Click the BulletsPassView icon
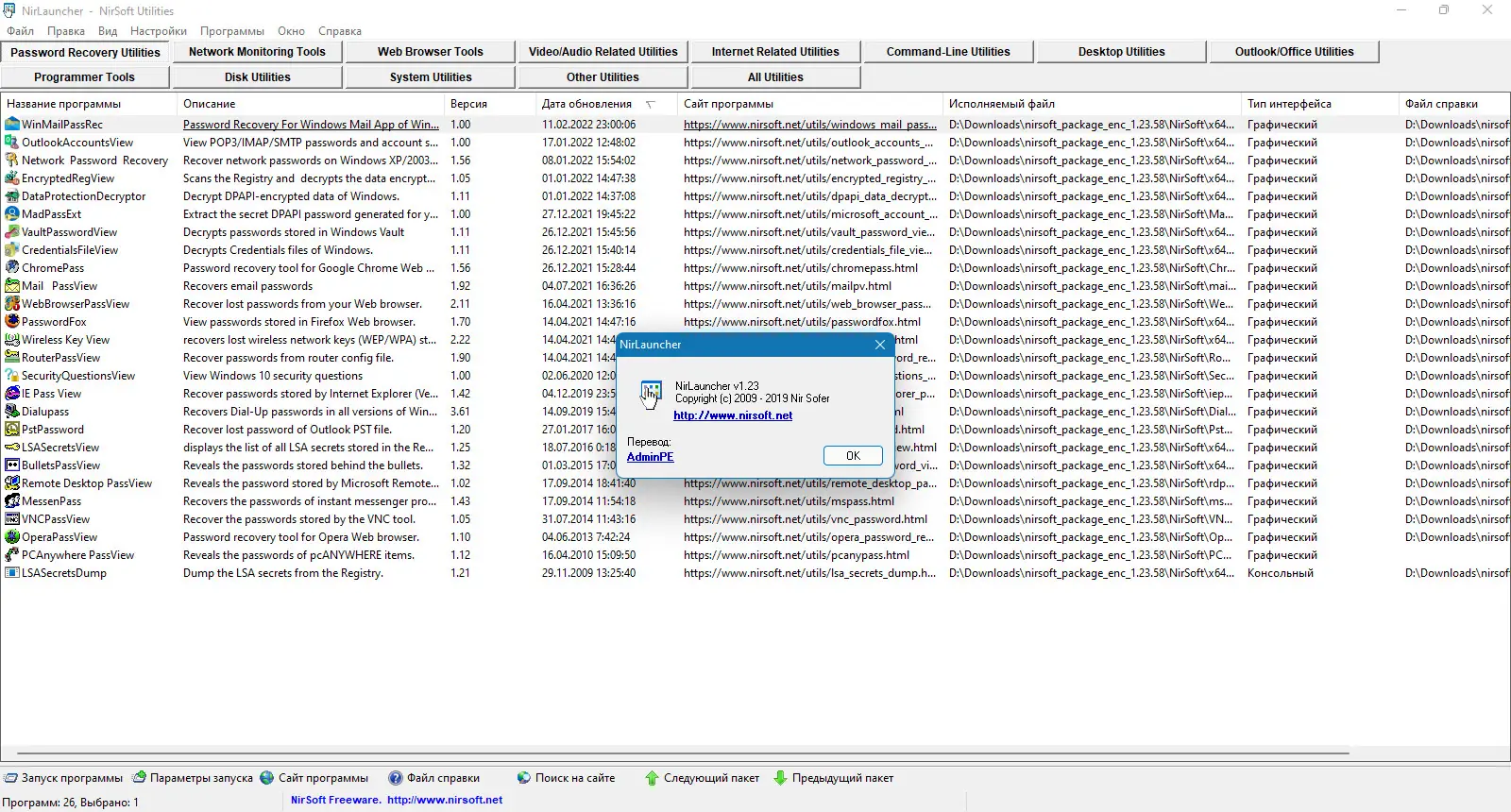Viewport: 1511px width, 812px height. point(12,465)
